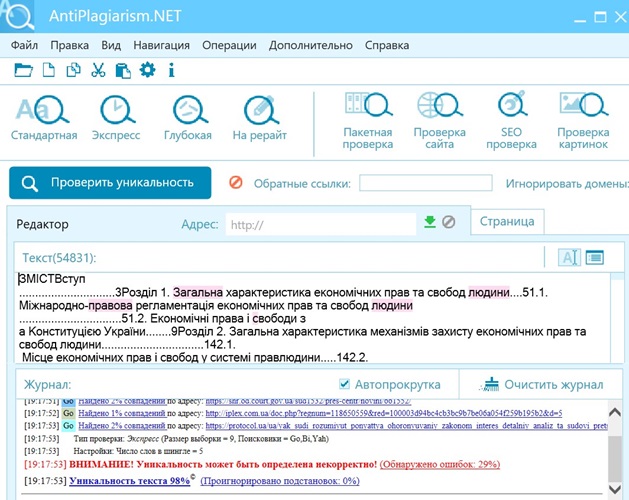Maximize the AntiPlagiarism.NET window
This screenshot has height=500, width=629.
pos(600,17)
